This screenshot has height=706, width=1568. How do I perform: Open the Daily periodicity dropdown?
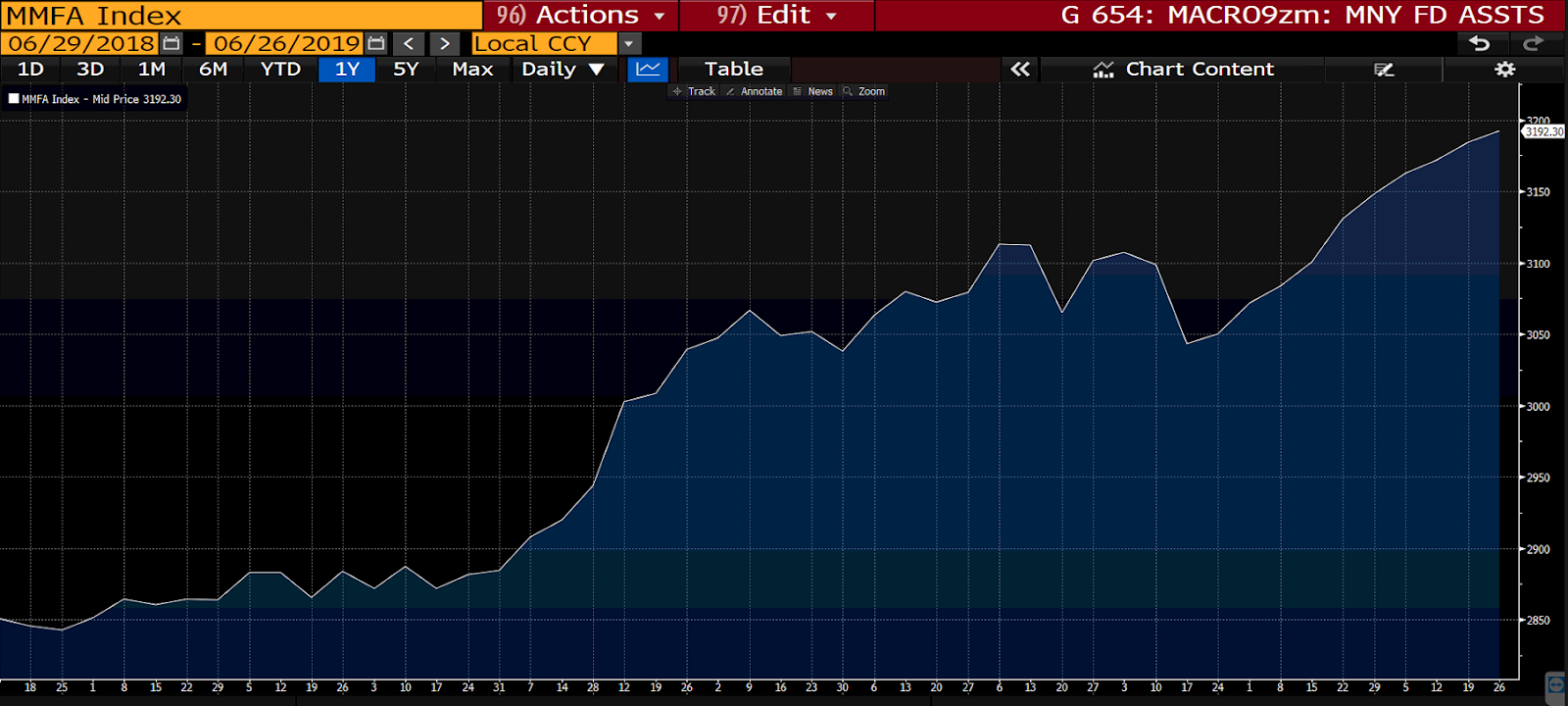coord(563,69)
